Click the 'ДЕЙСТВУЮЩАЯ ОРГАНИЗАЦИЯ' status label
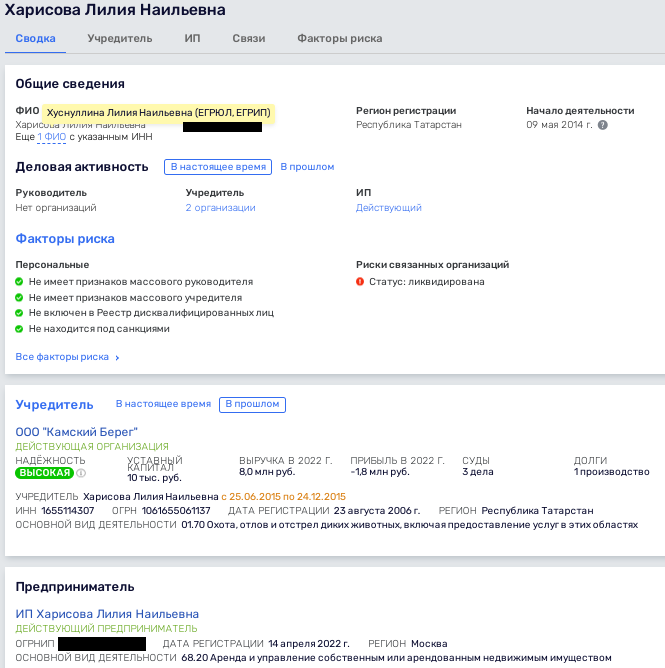 (x=92, y=446)
